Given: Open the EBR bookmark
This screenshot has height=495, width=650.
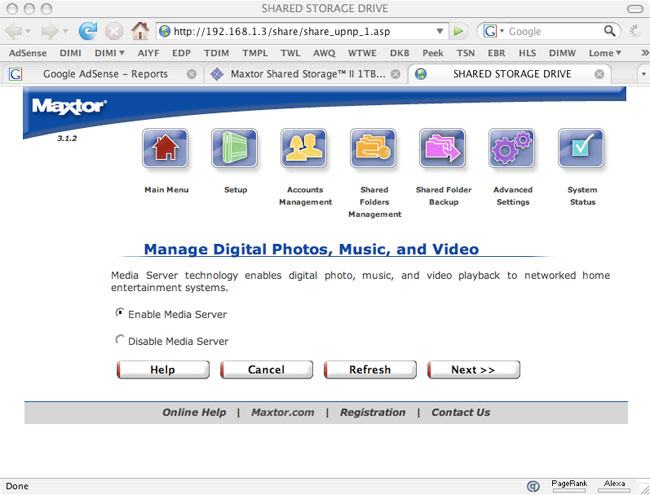Looking at the screenshot, I should tap(496, 53).
